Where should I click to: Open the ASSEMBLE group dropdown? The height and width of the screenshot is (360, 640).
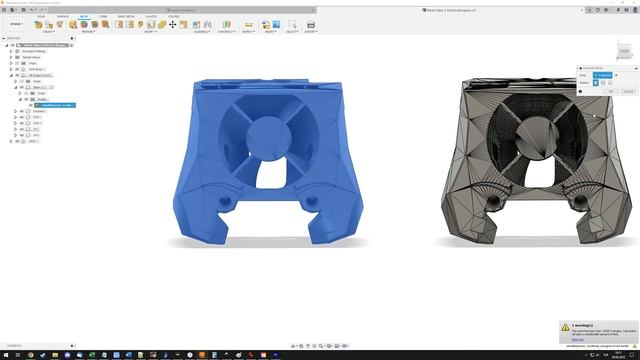201,31
